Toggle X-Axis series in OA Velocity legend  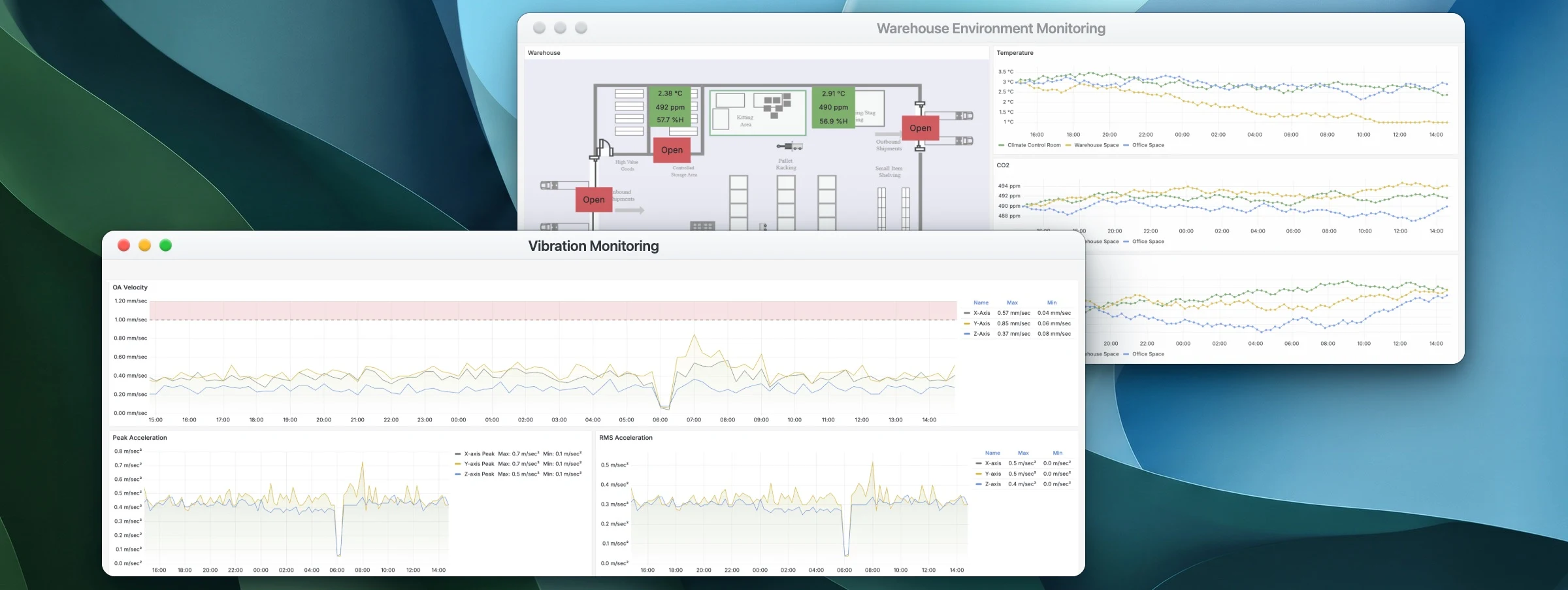(x=981, y=313)
